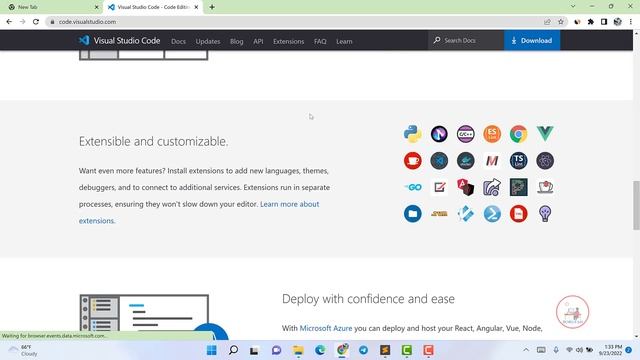
Task: Select the purple gradient circle extension icon
Action: tap(439, 134)
